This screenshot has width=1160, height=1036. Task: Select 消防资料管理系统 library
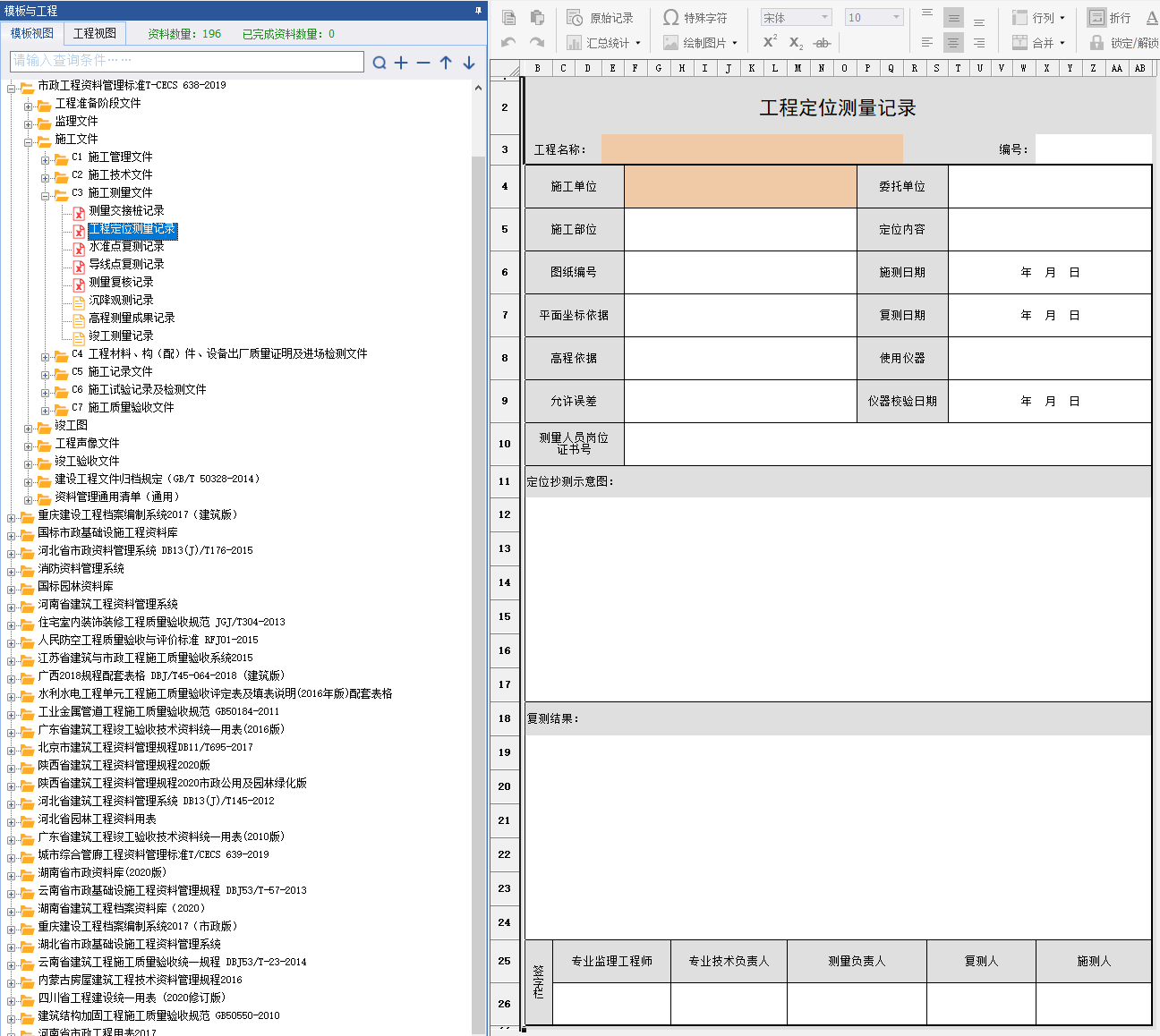81,568
